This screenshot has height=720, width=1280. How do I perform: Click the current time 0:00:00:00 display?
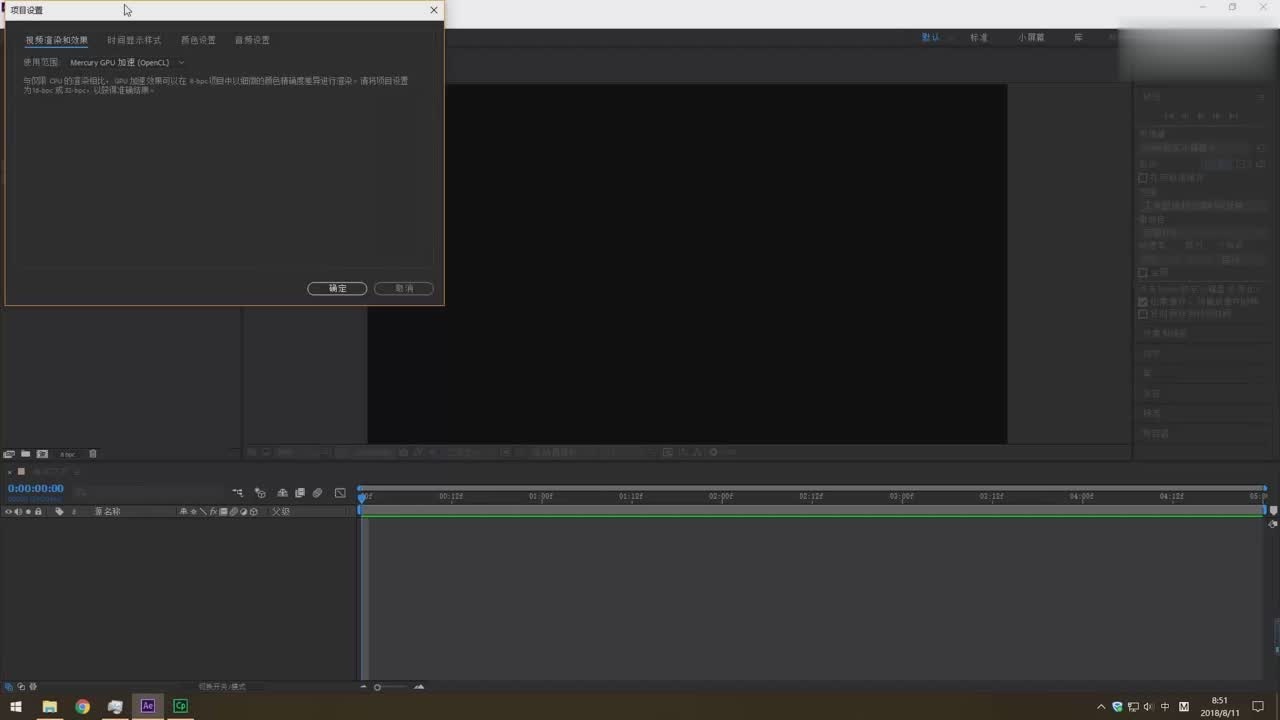[x=36, y=489]
